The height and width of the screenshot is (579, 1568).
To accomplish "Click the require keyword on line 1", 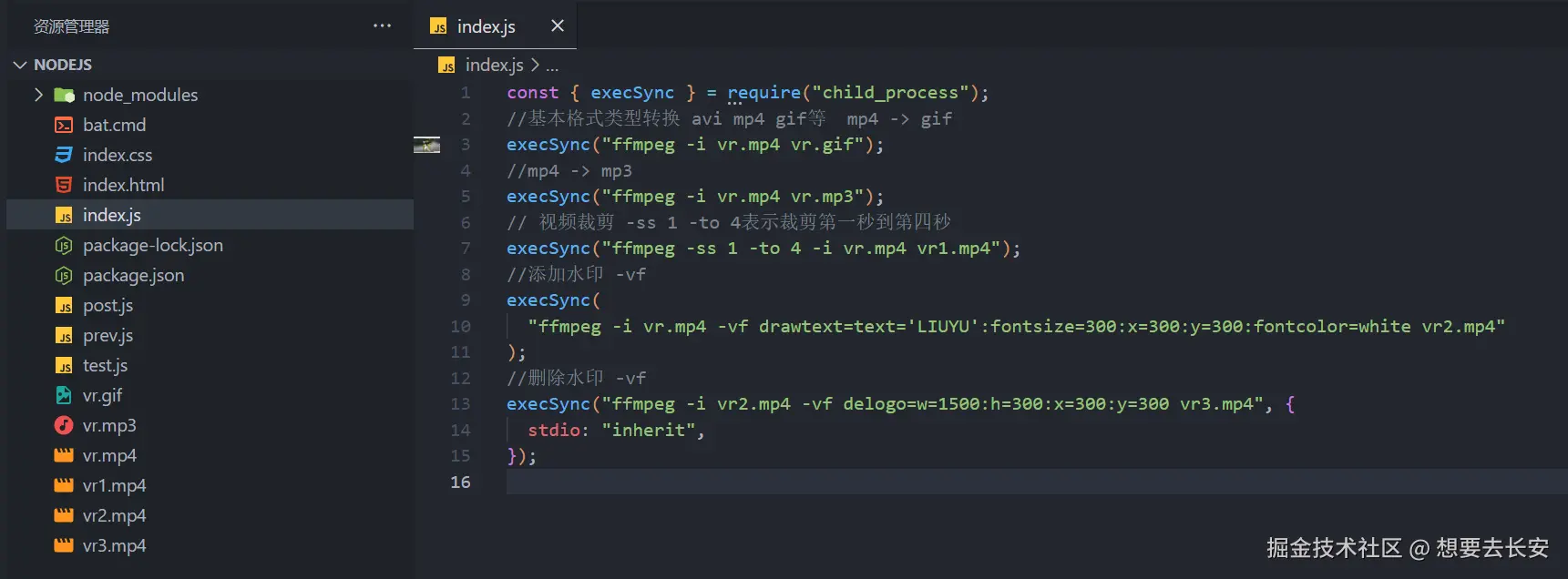I will coord(764,92).
